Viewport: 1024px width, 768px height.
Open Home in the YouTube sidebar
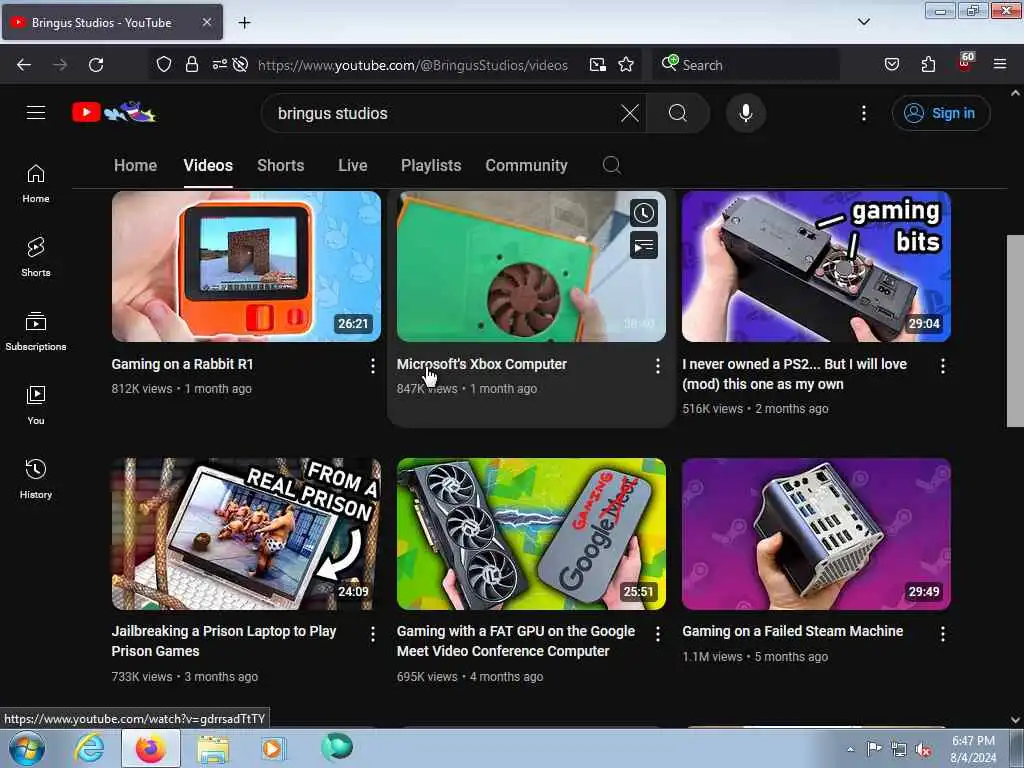point(36,184)
